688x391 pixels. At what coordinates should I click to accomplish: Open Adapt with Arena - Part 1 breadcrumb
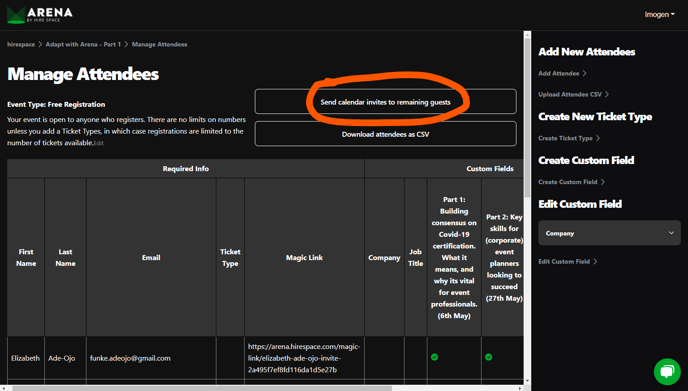(83, 44)
